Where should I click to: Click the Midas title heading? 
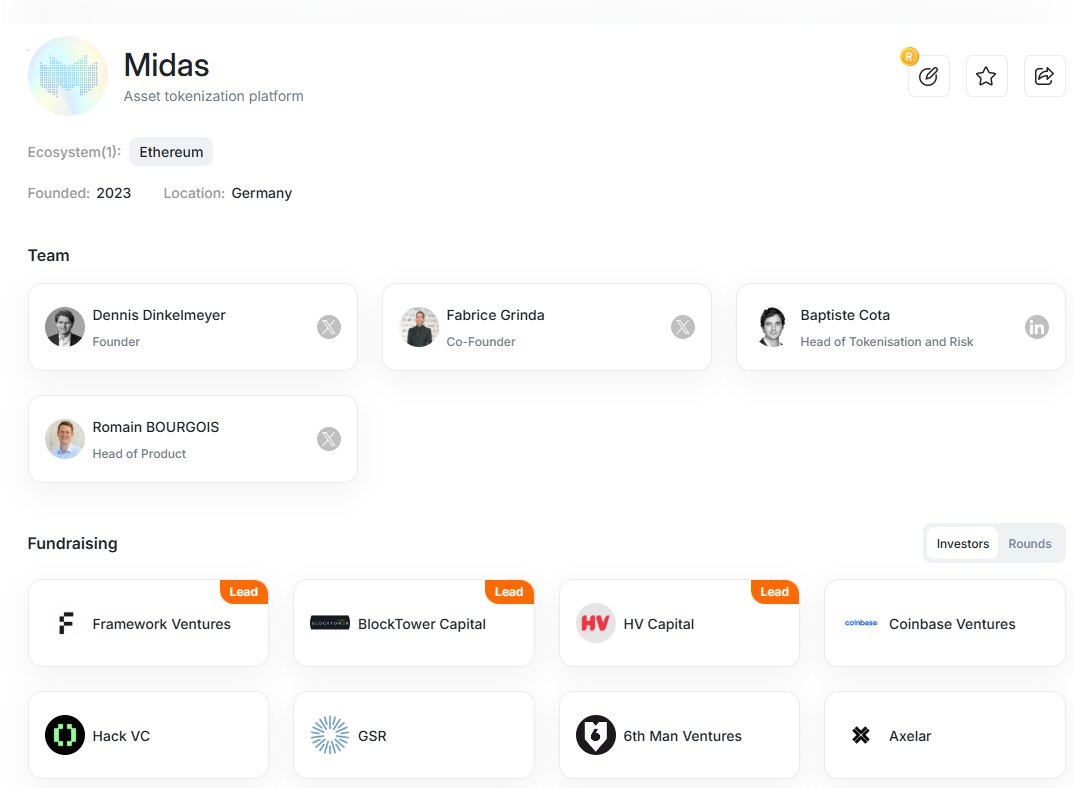pos(166,65)
